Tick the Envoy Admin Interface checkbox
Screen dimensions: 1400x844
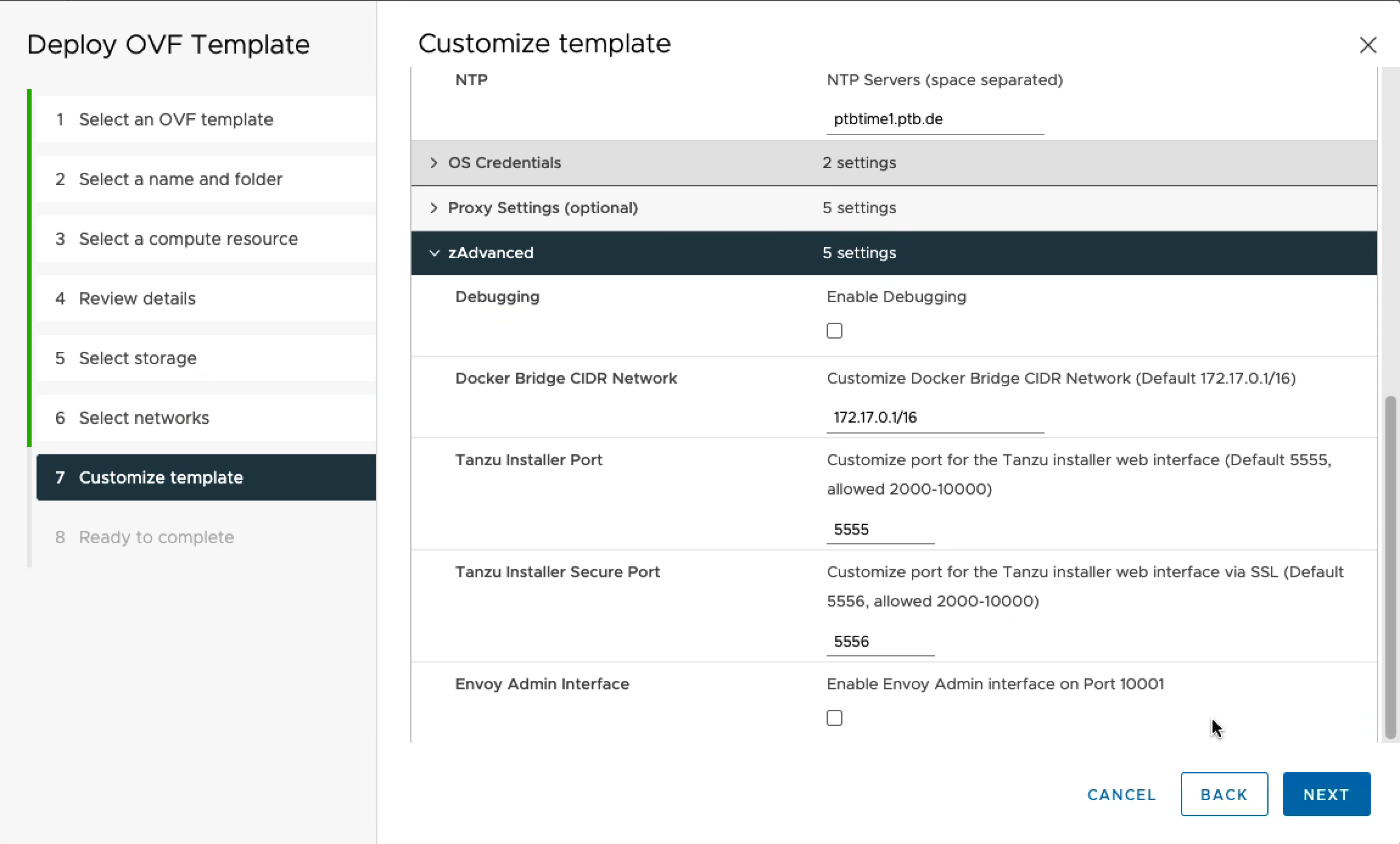[834, 718]
